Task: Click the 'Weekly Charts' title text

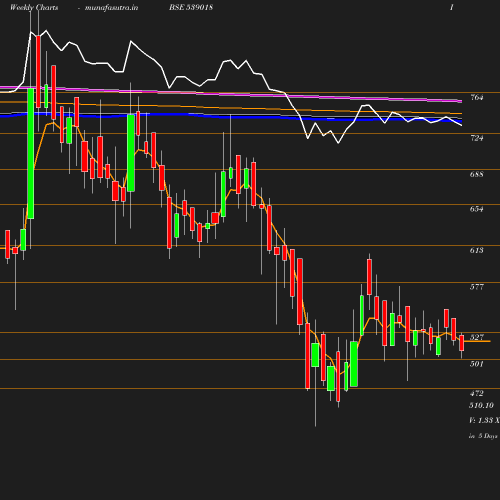Action: [x=34, y=7]
